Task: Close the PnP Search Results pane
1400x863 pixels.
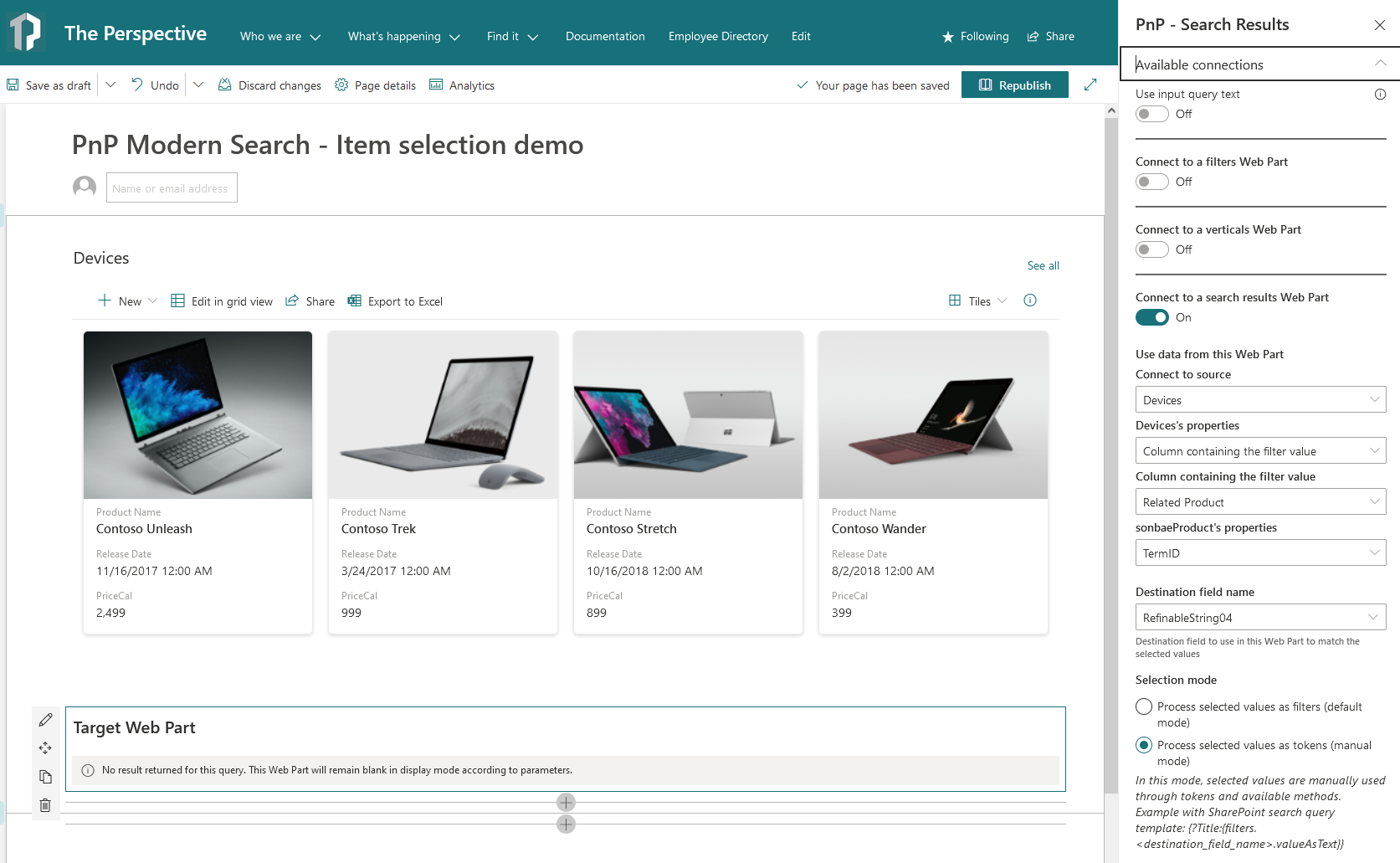Action: click(x=1380, y=25)
